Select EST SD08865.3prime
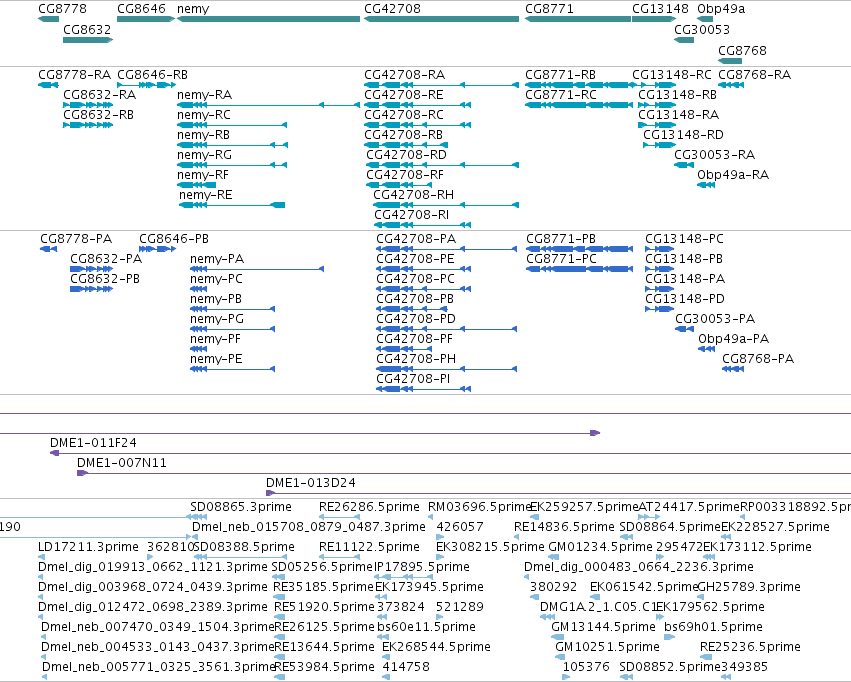851x682 pixels. tap(241, 507)
